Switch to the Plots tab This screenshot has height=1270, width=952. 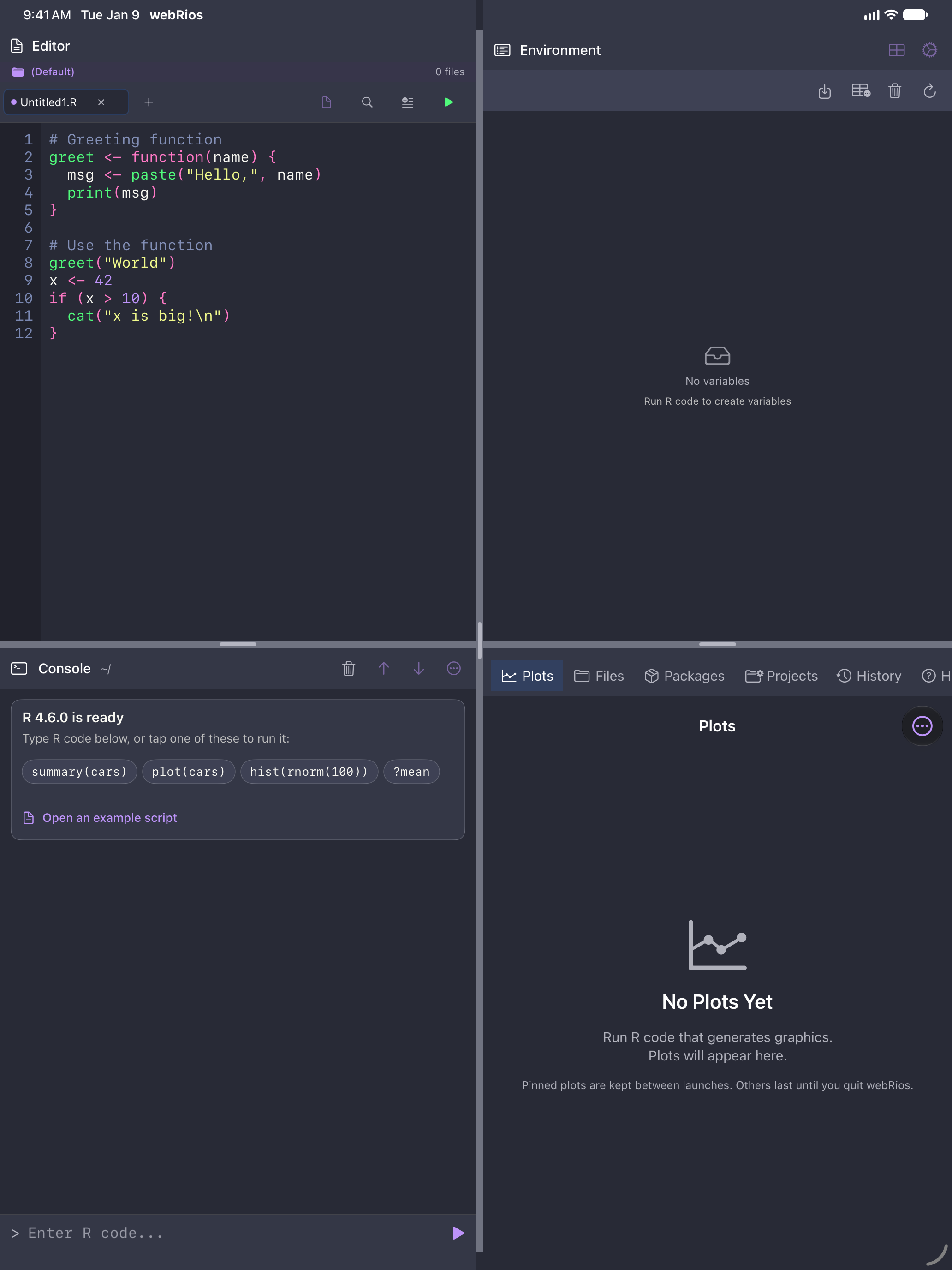(527, 676)
